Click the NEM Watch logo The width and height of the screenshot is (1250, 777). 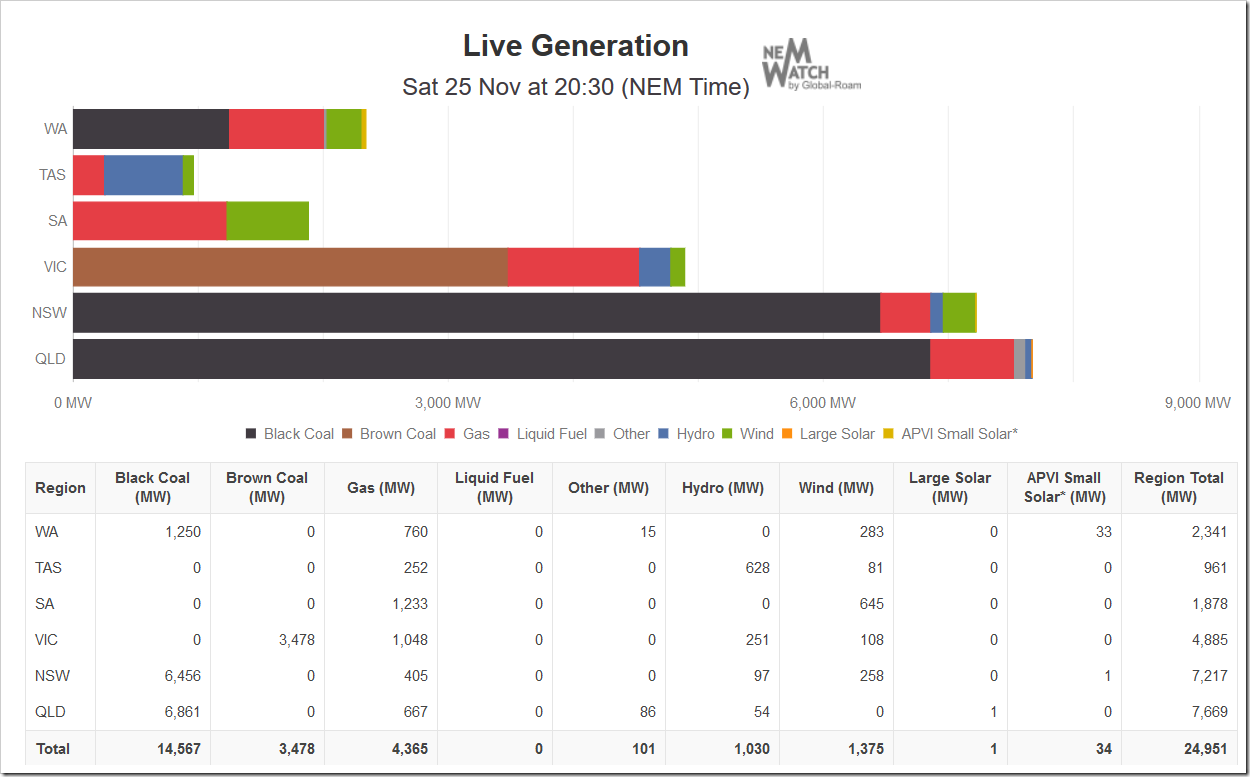click(811, 66)
